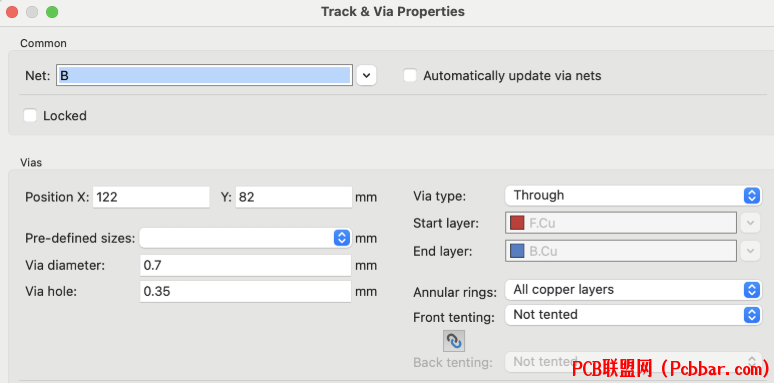Click the Position X field

[x=151, y=197]
